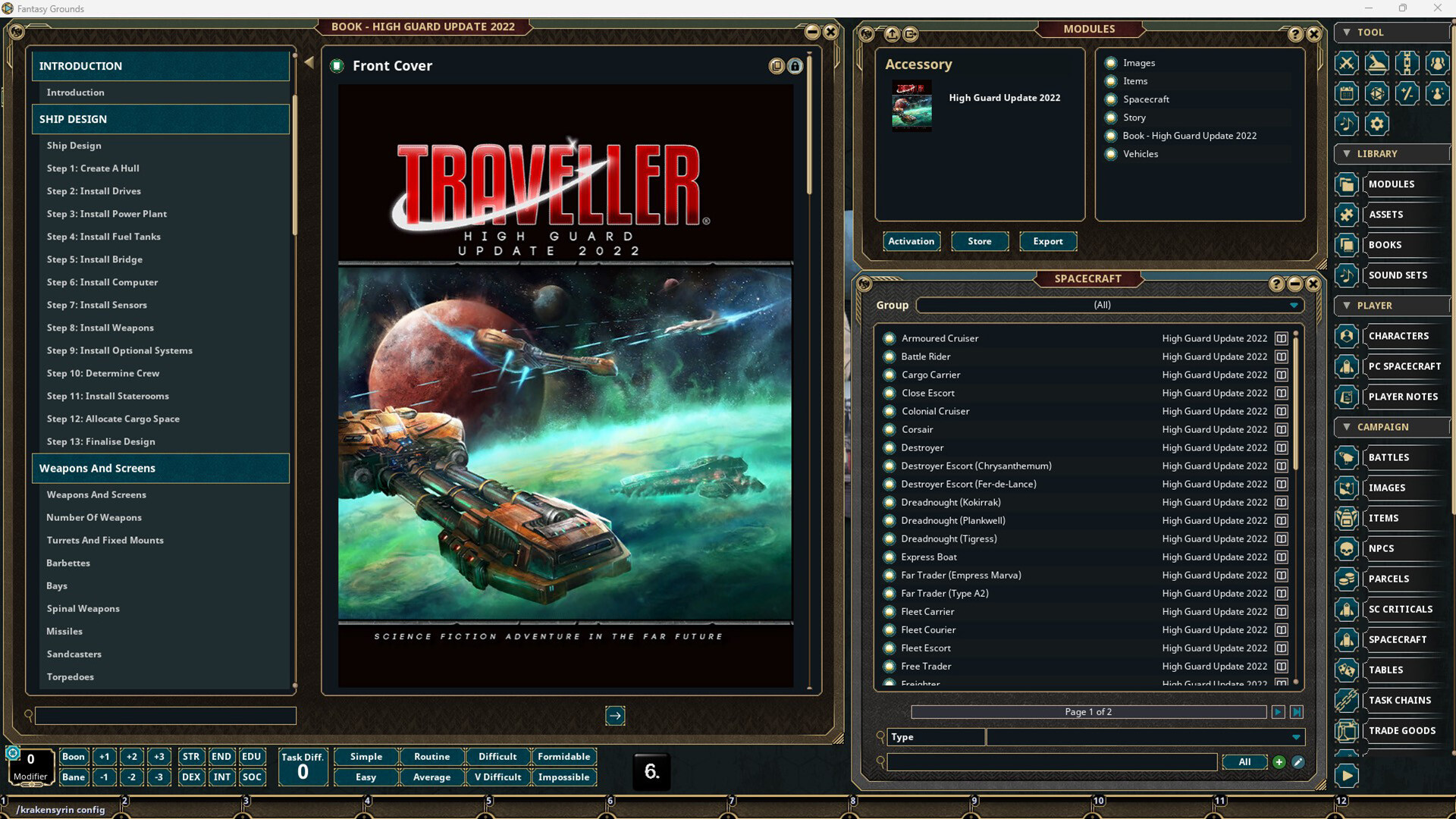Image resolution: width=1456 pixels, height=819 pixels.
Task: Click the Activation button
Action: coord(912,241)
